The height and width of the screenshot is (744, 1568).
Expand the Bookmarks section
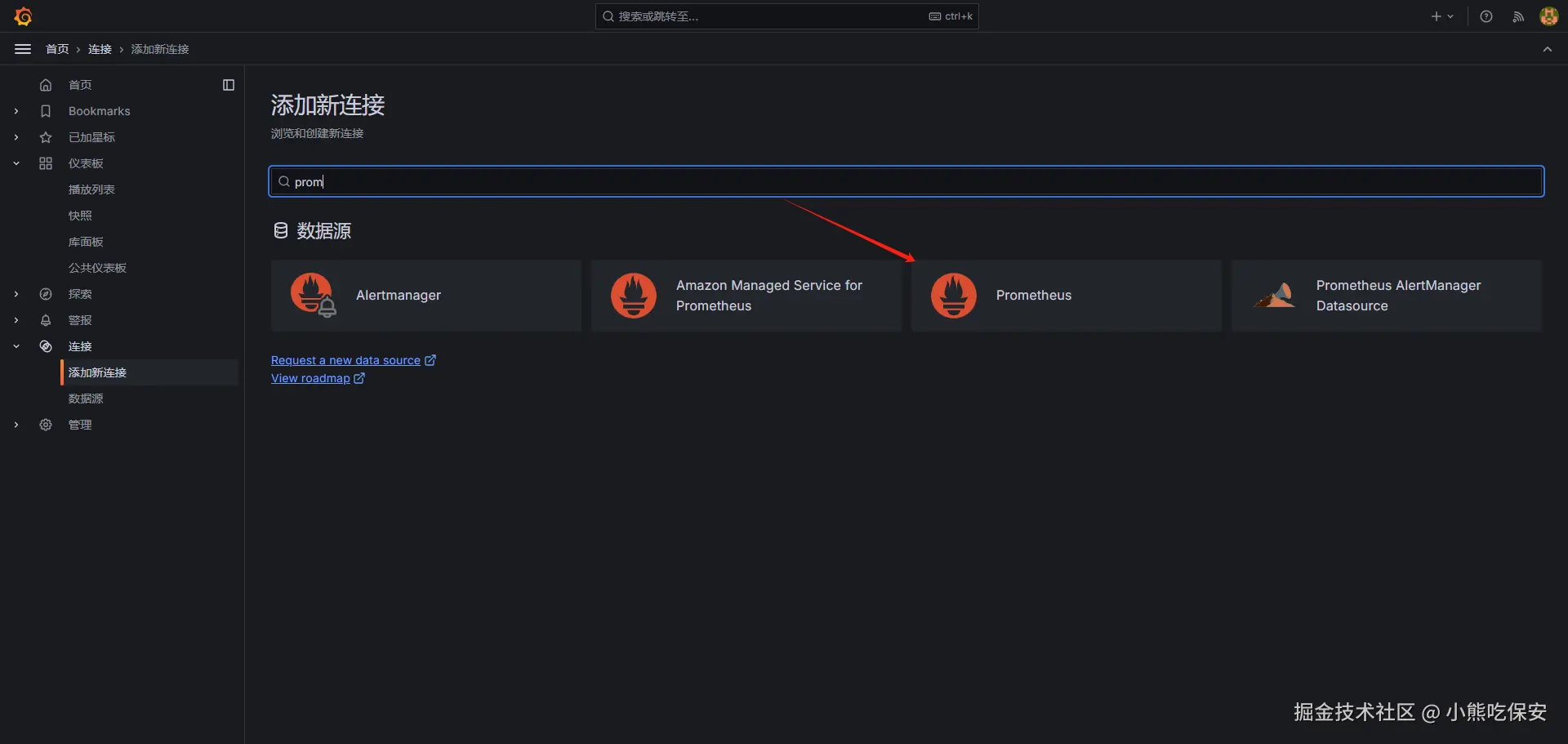point(16,111)
